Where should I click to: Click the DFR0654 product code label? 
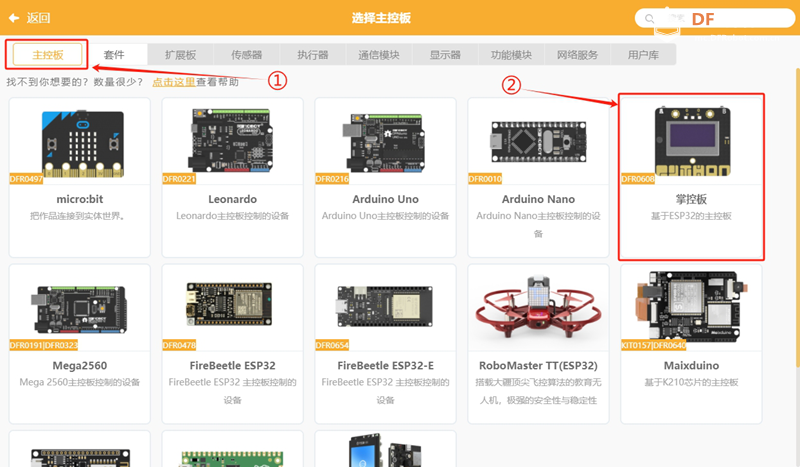coord(332,345)
